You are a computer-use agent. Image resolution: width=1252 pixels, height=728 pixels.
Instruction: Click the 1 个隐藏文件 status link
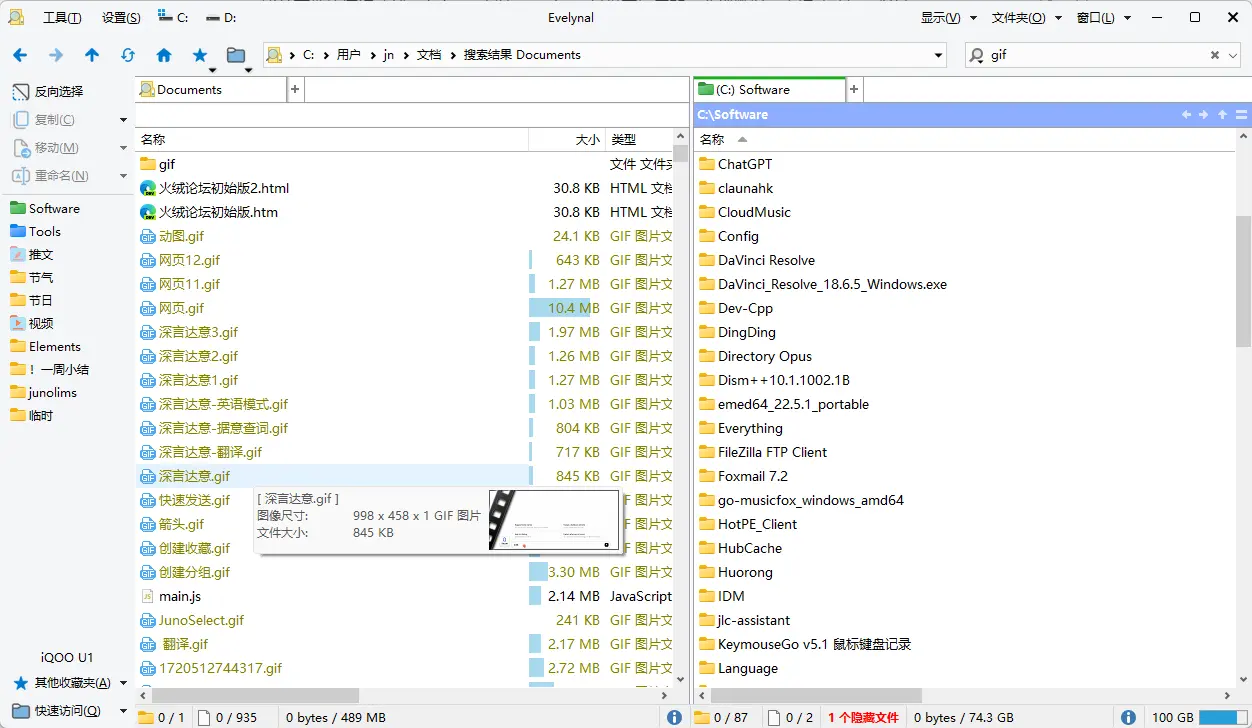pos(863,717)
